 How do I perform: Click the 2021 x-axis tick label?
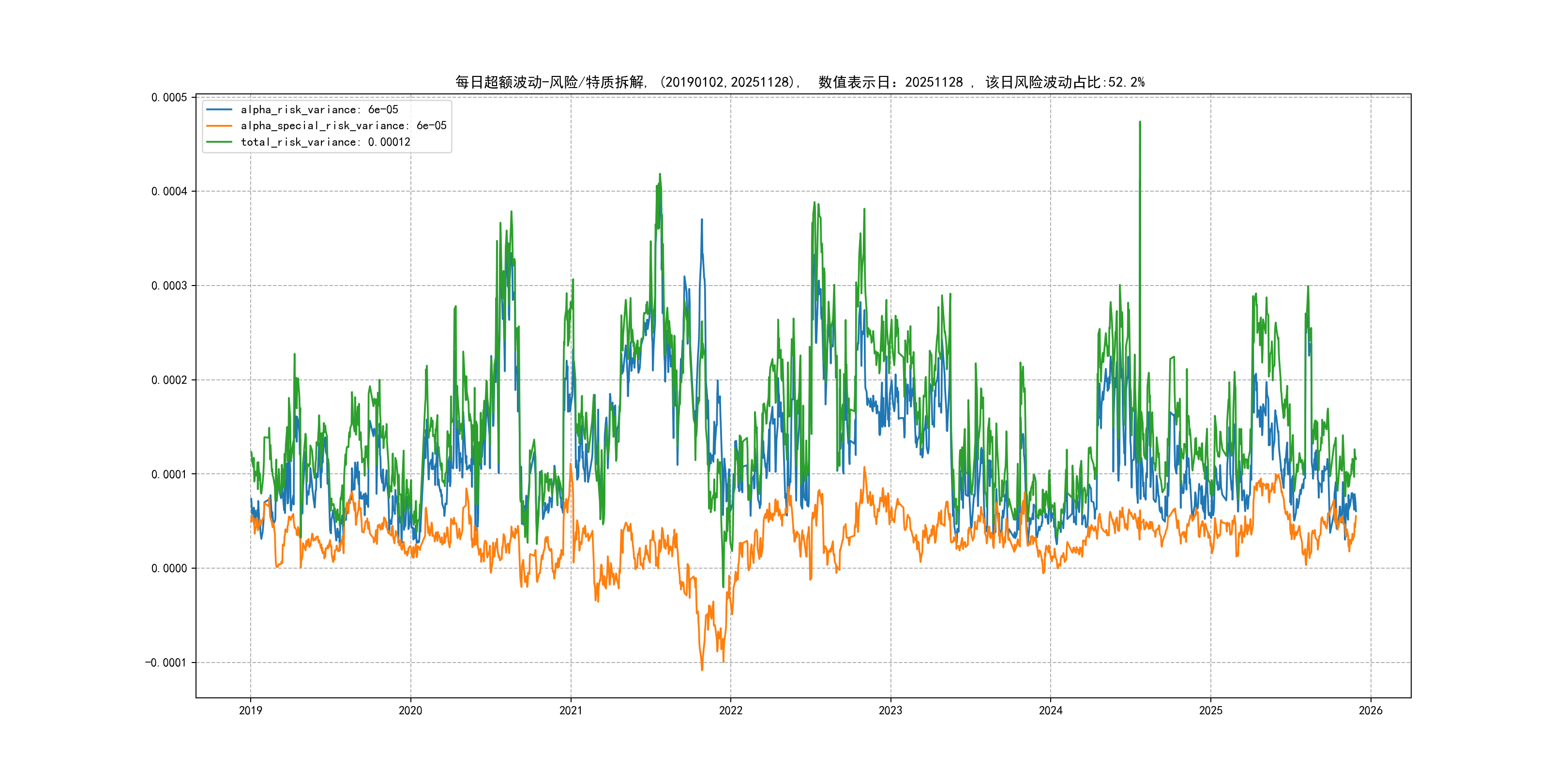[x=571, y=710]
